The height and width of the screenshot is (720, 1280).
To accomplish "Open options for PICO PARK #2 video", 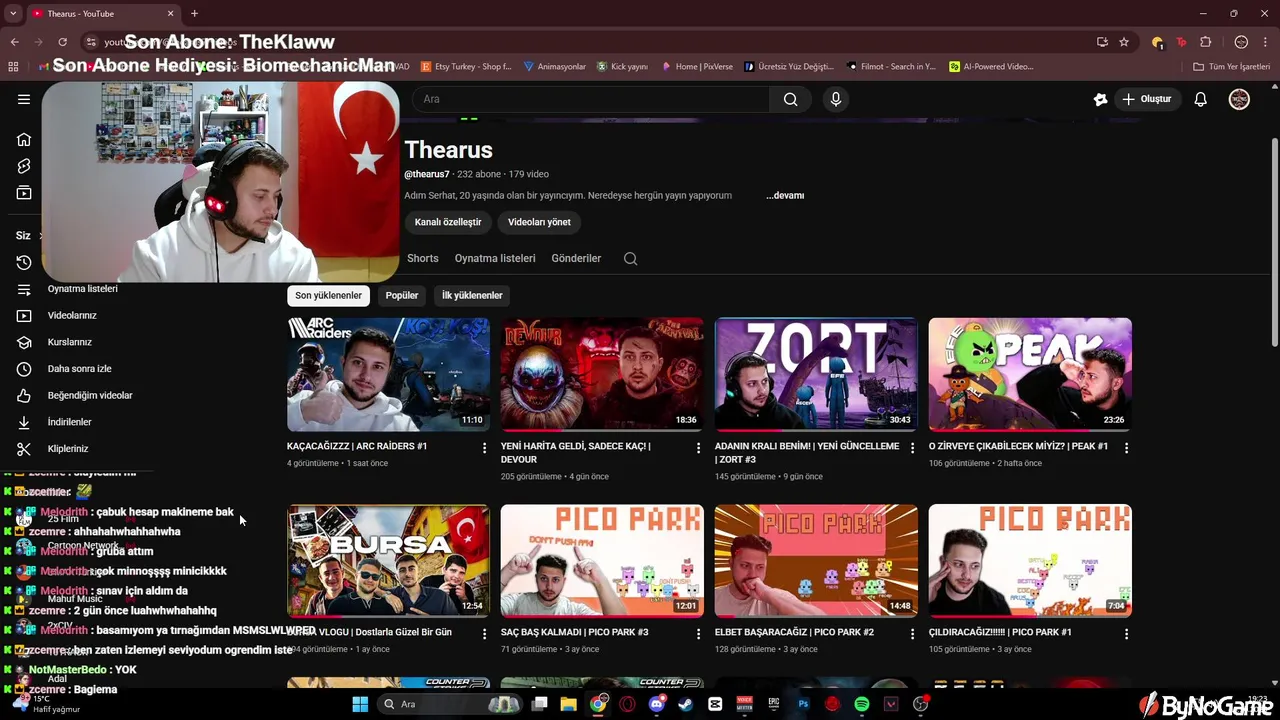I will 912,634.
